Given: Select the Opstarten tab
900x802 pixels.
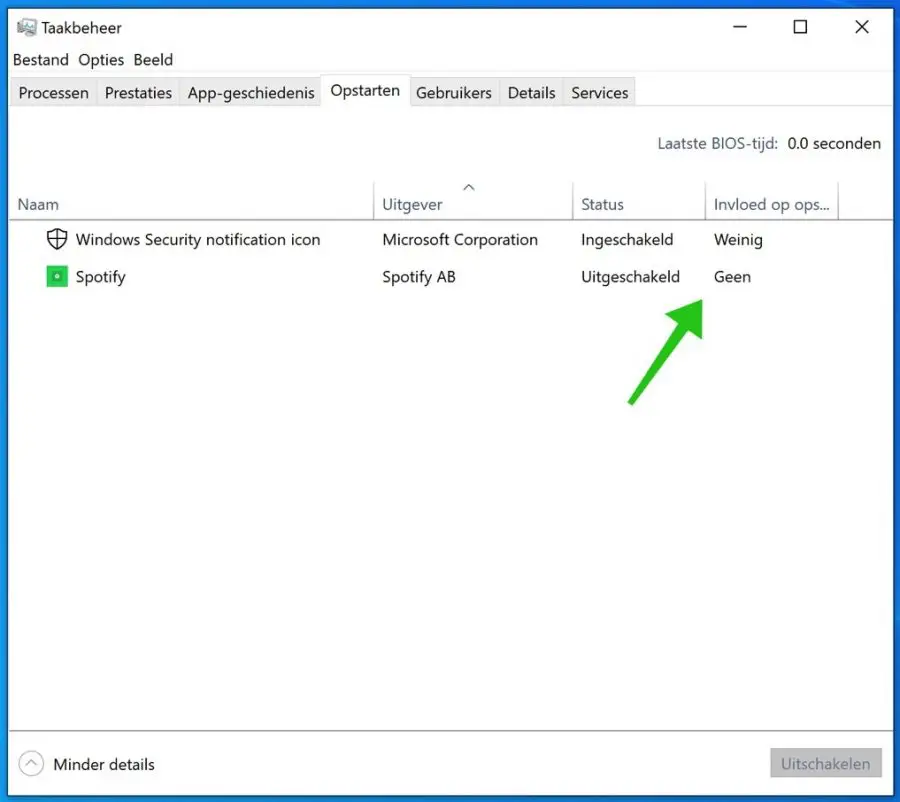Looking at the screenshot, I should coord(365,91).
